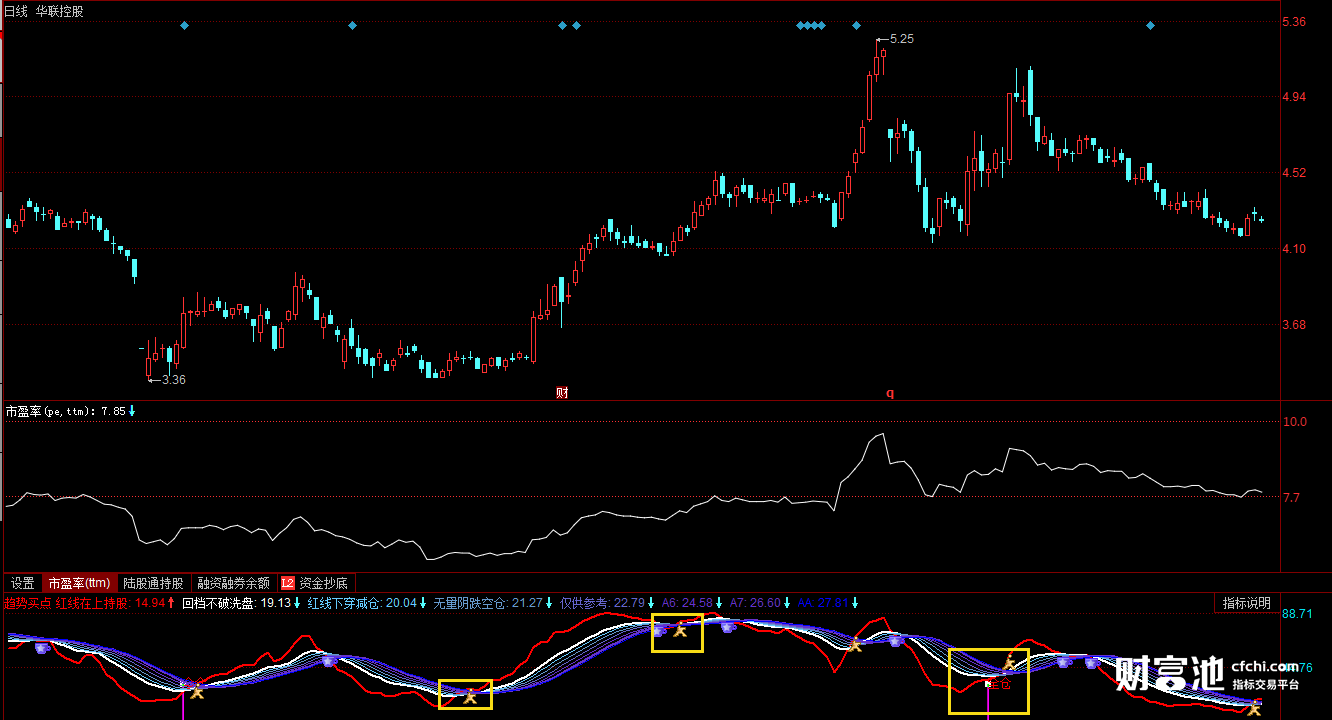1332x720 pixels.
Task: Switch to the 陆股通持股 tab
Action: pyautogui.click(x=154, y=583)
